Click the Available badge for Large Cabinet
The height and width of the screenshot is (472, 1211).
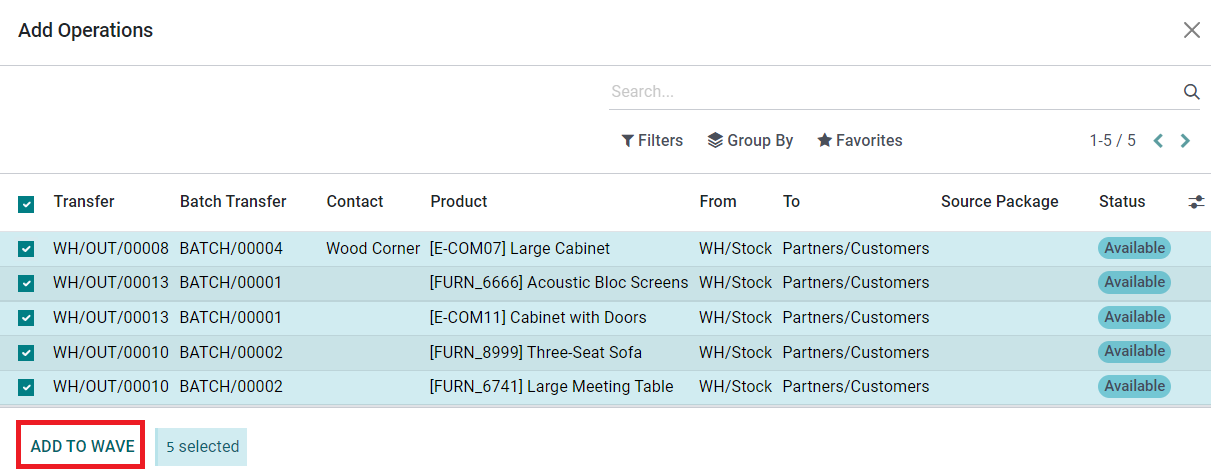point(1134,248)
